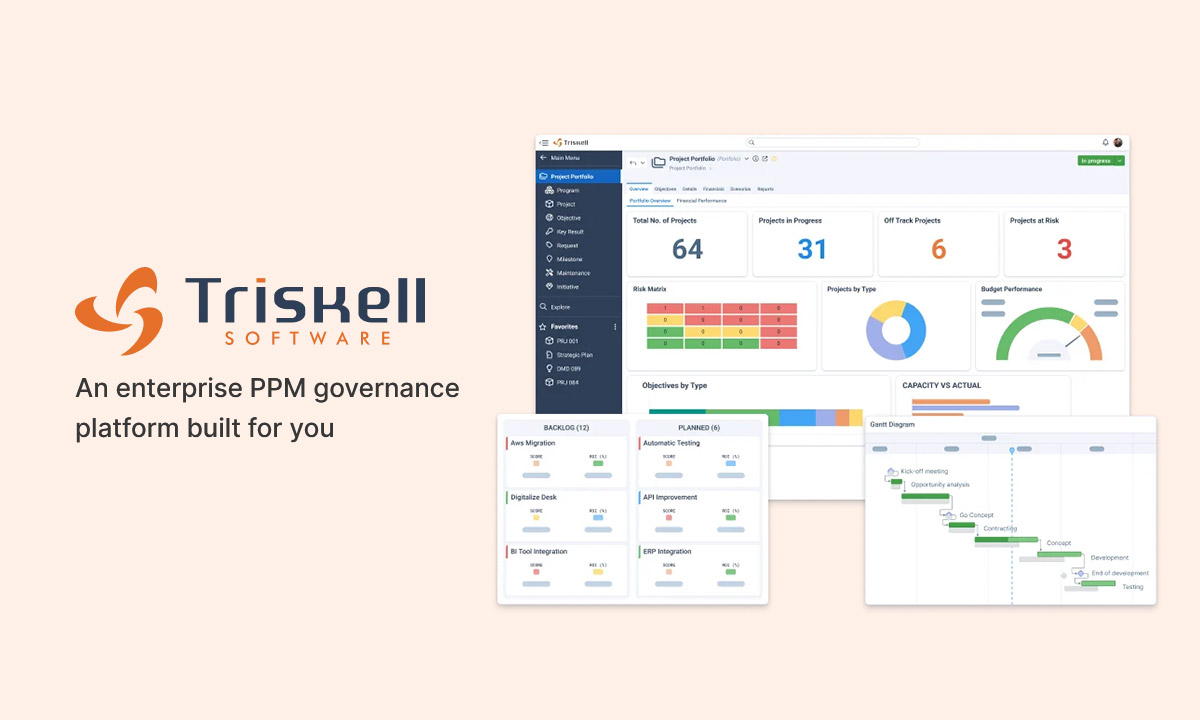Click the notification bell icon
The image size is (1200, 720).
[x=1105, y=144]
